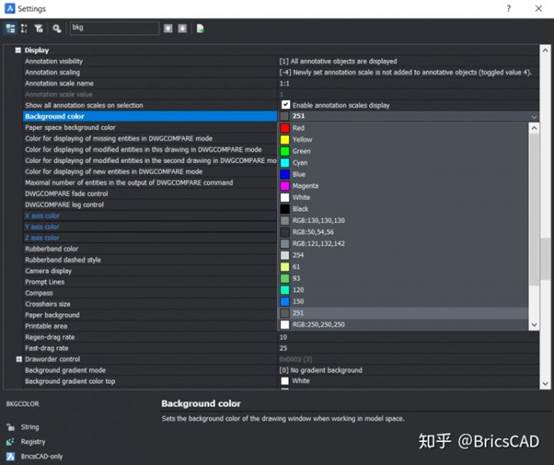Click the export settings document icon
This screenshot has width=554, height=465.
tap(200, 28)
